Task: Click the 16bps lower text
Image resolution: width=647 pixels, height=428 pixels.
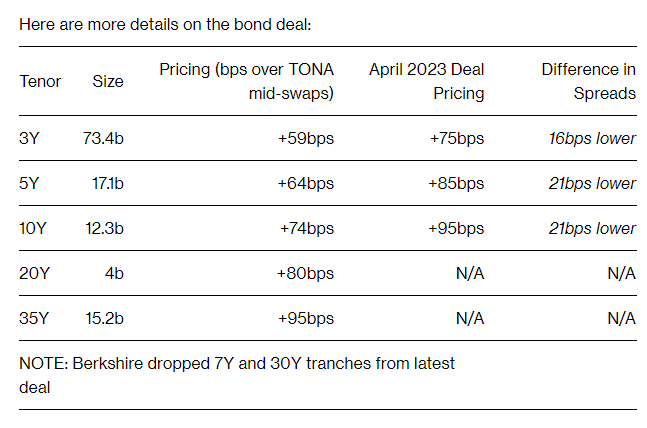Action: coord(592,138)
